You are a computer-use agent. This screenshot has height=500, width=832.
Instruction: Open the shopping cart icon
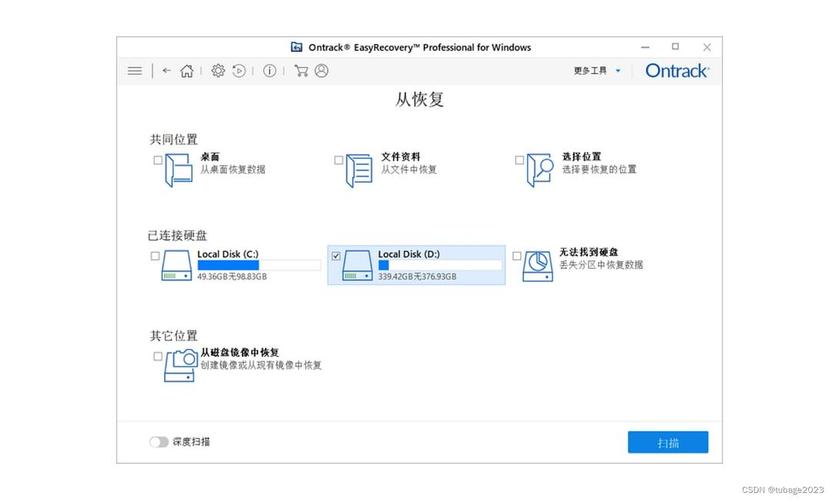click(x=301, y=71)
